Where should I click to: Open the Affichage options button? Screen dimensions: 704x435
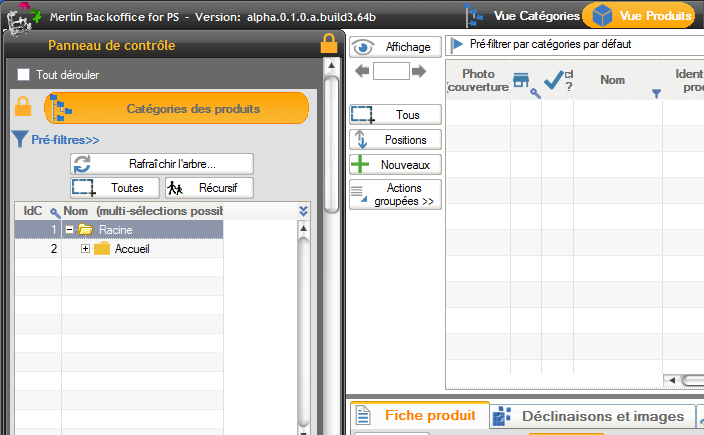point(395,47)
